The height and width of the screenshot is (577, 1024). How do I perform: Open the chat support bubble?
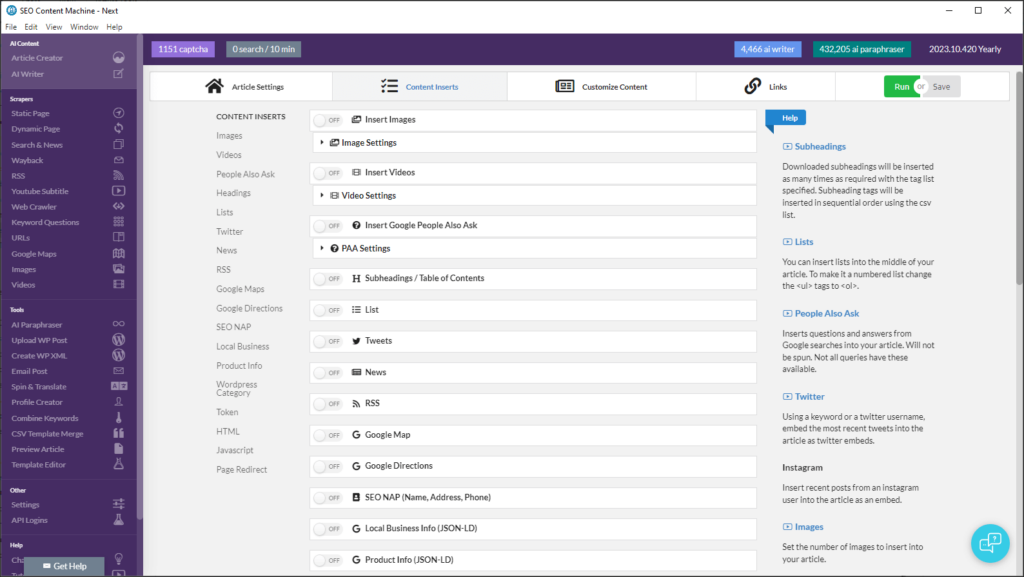990,543
